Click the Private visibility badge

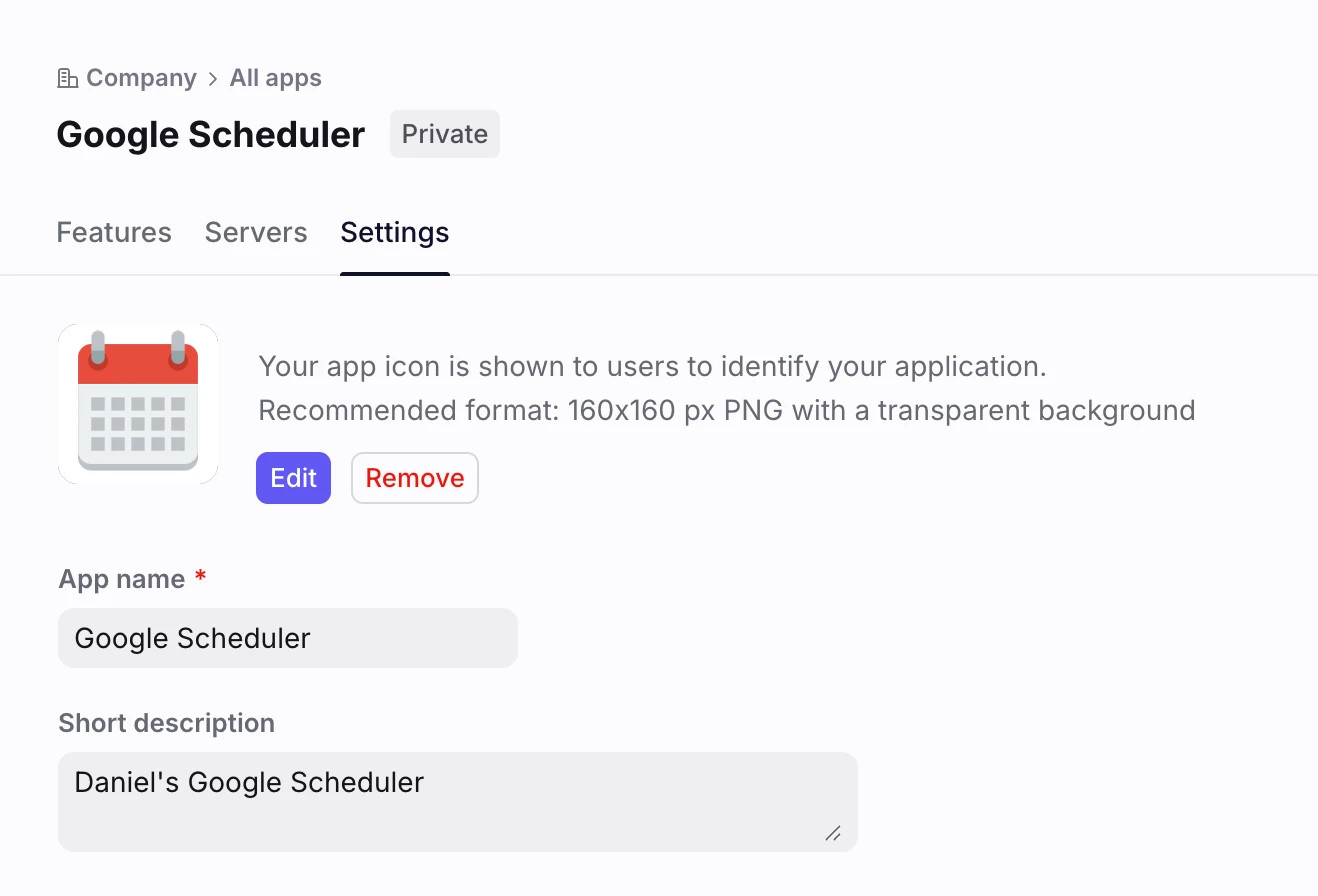[x=445, y=134]
